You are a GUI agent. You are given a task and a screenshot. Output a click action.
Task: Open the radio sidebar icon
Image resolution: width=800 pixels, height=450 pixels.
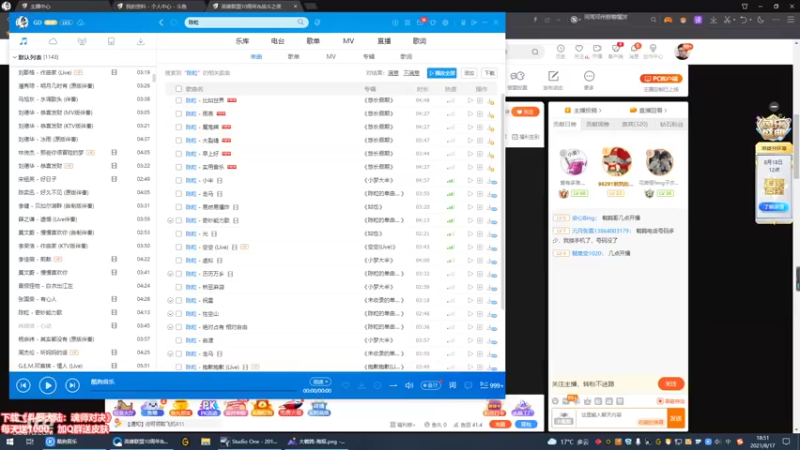[x=82, y=41]
